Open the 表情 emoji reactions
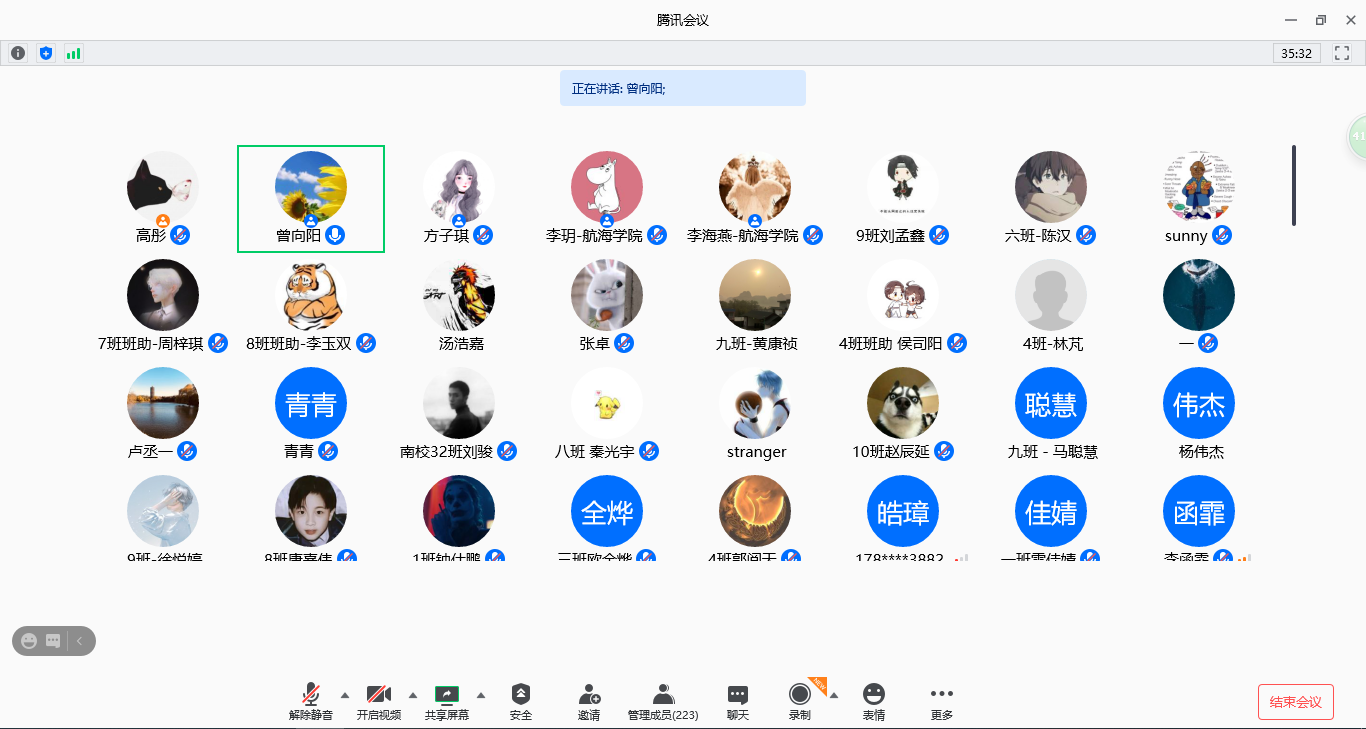This screenshot has width=1366, height=729. point(874,702)
